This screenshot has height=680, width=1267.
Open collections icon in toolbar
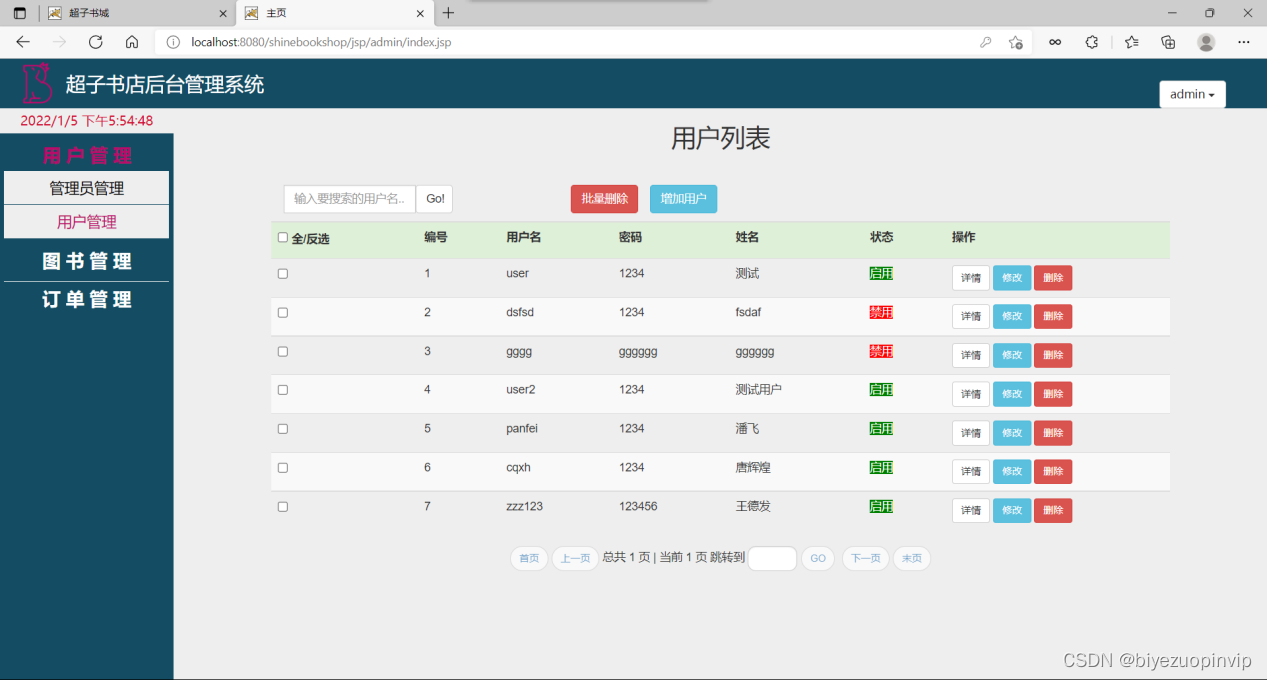point(1168,42)
